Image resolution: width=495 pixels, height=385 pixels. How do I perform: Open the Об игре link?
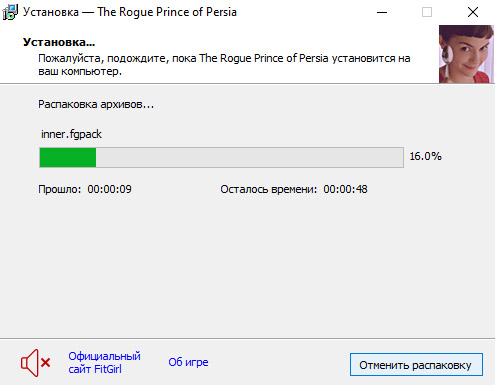(x=188, y=362)
